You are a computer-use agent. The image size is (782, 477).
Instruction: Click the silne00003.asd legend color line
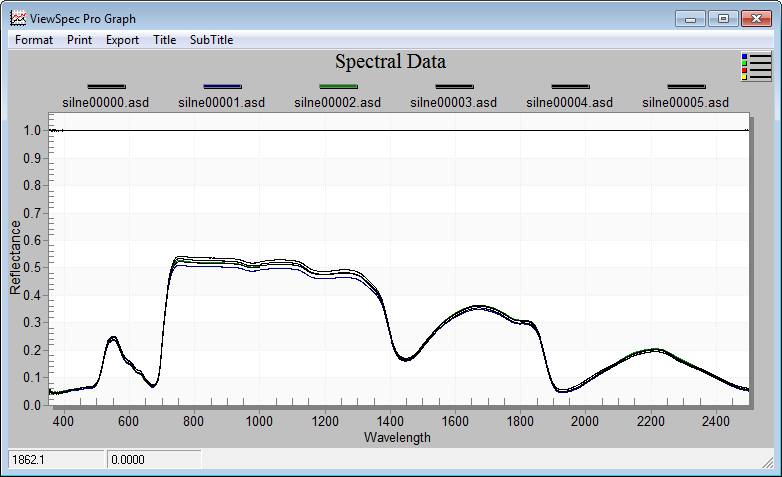pos(454,86)
